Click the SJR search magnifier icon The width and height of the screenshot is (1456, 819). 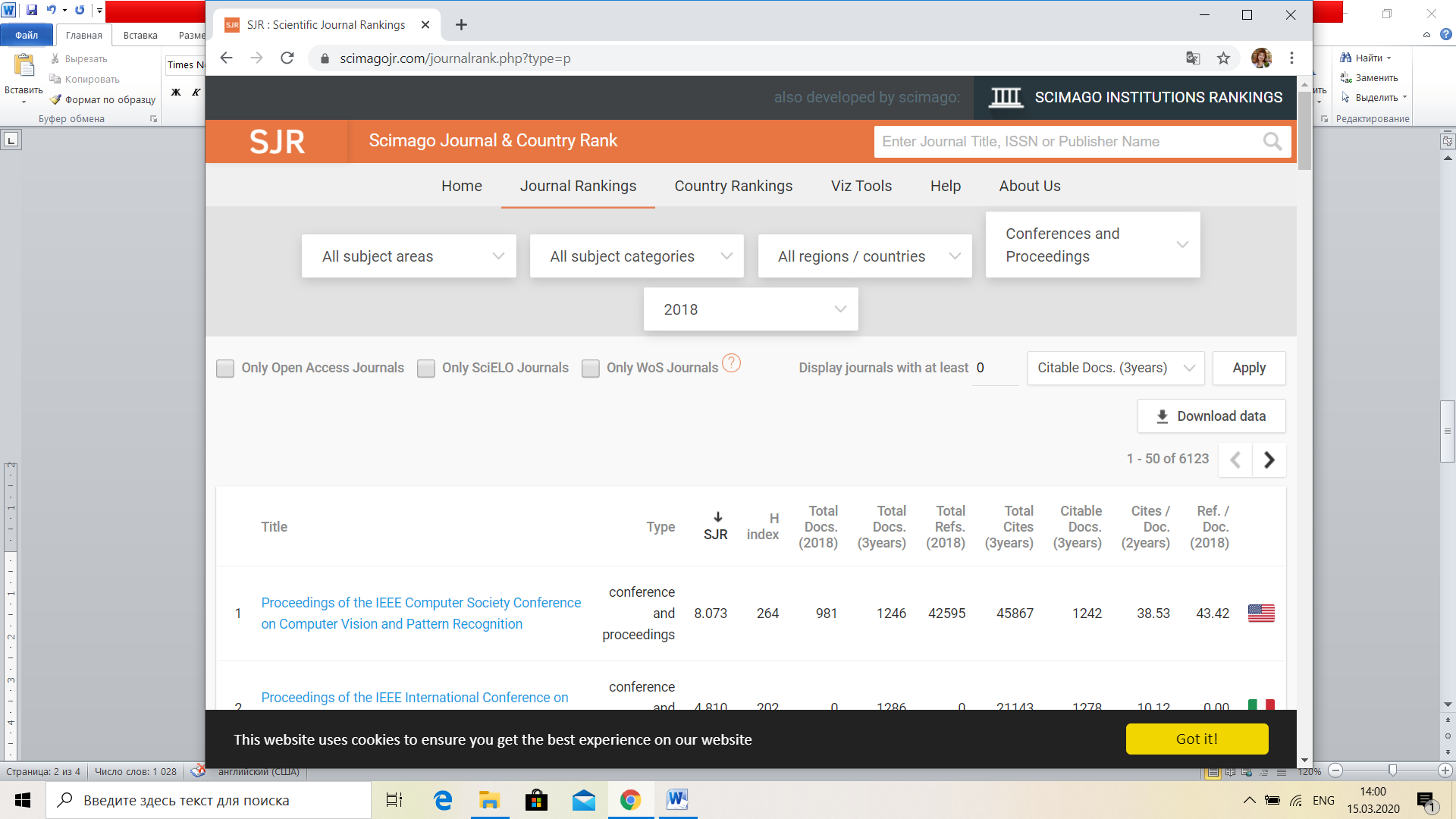click(1272, 142)
